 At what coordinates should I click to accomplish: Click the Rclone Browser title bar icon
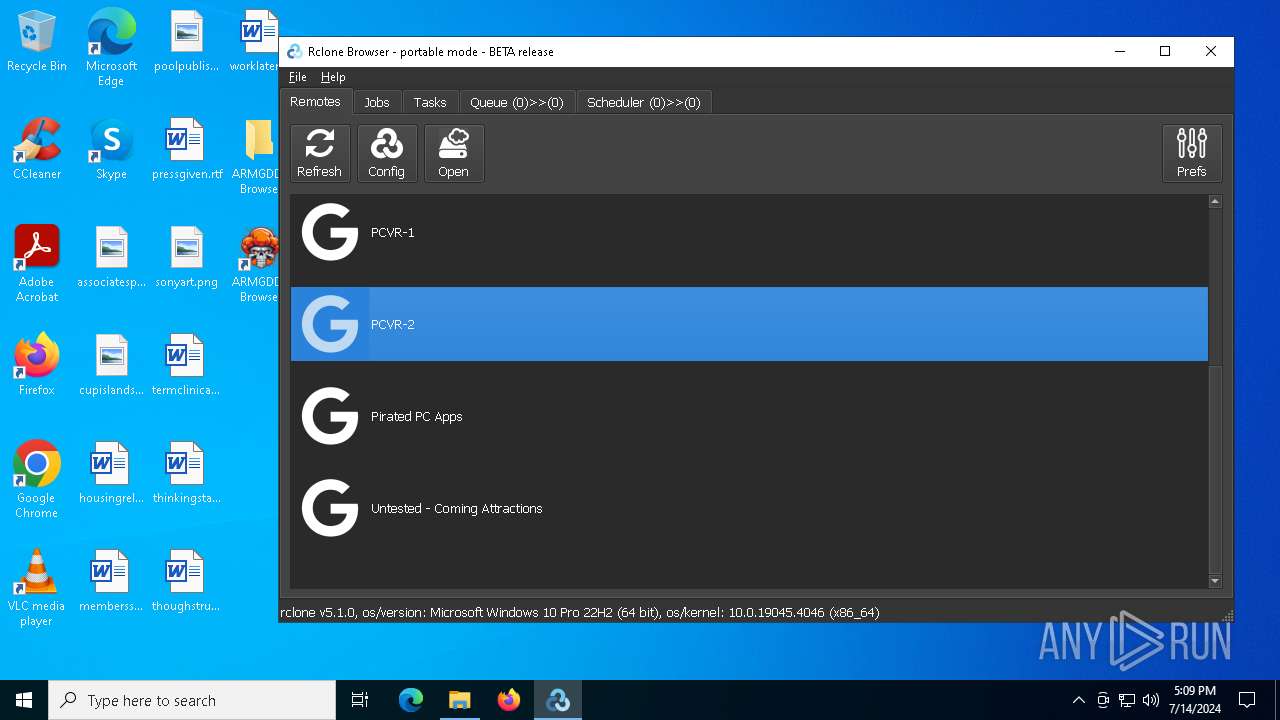[x=295, y=52]
